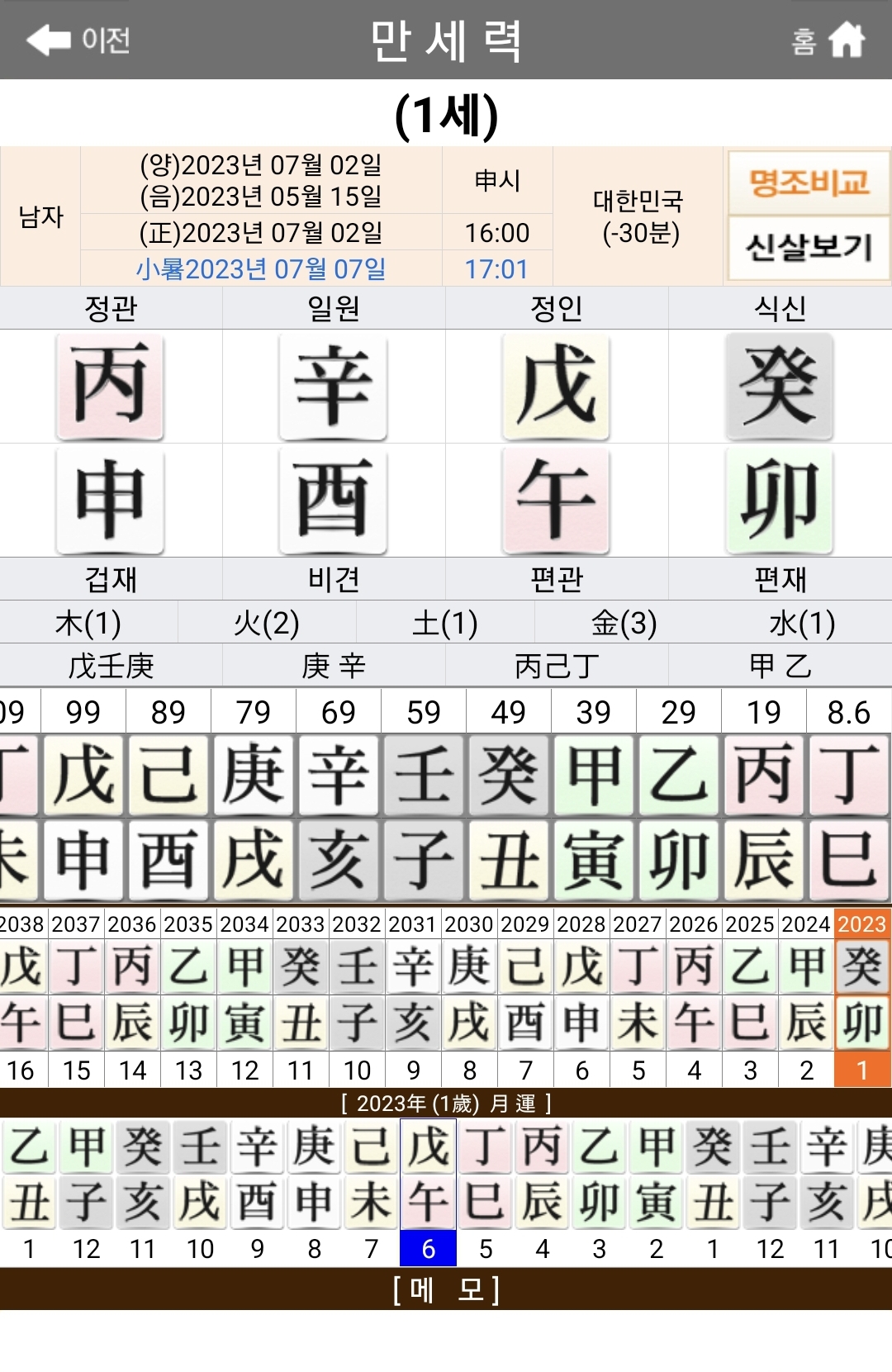Tap the 남자 gender cell

point(40,216)
